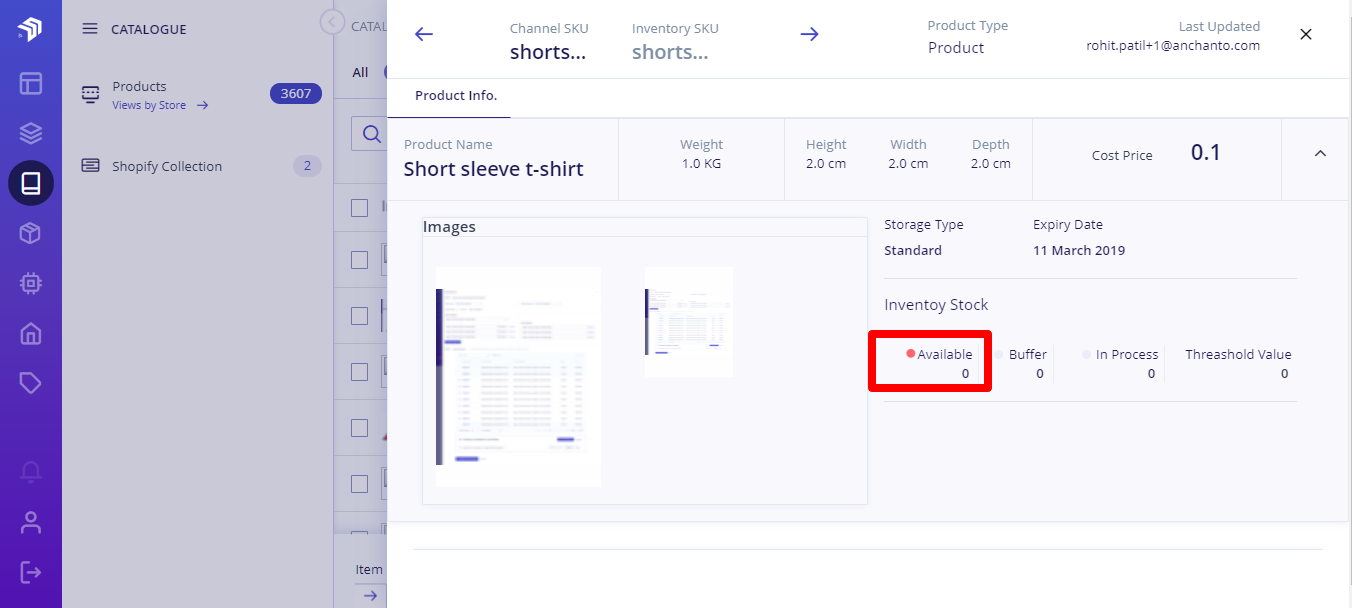The image size is (1352, 608).
Task: Tick the select-all checkbox in table header
Action: [360, 208]
